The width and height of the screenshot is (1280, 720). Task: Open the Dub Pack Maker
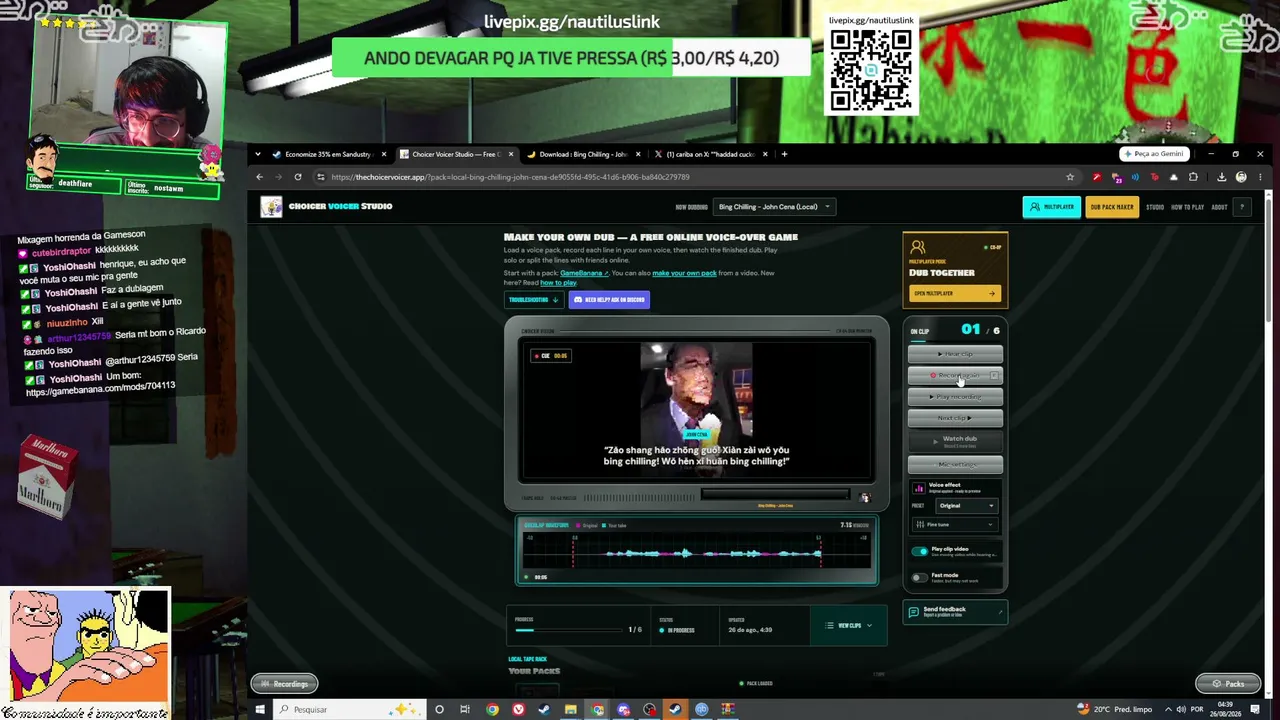tap(1112, 207)
